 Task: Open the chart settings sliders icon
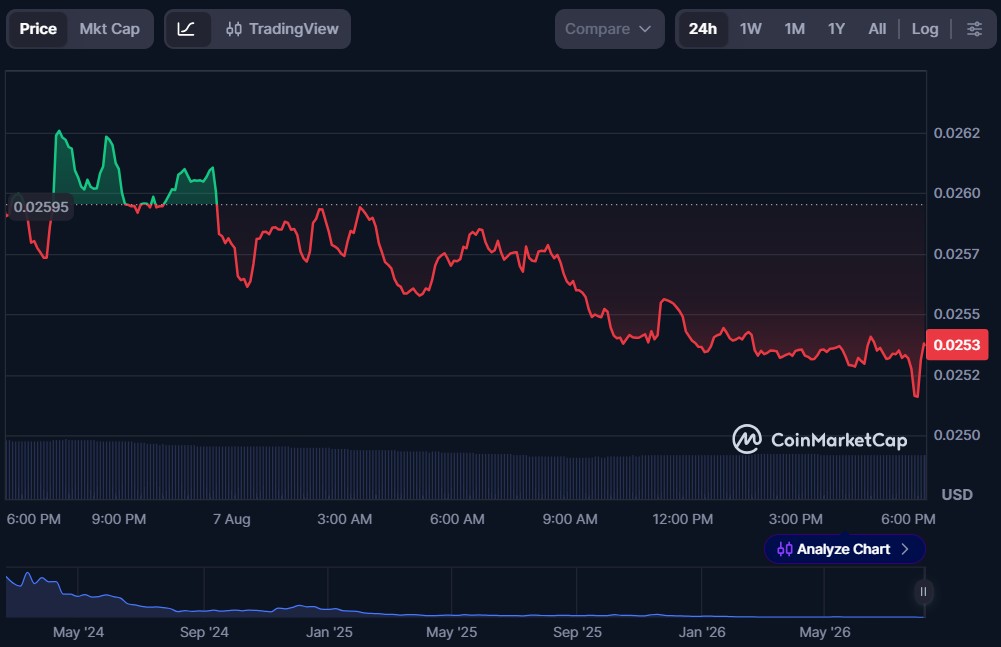(x=974, y=29)
